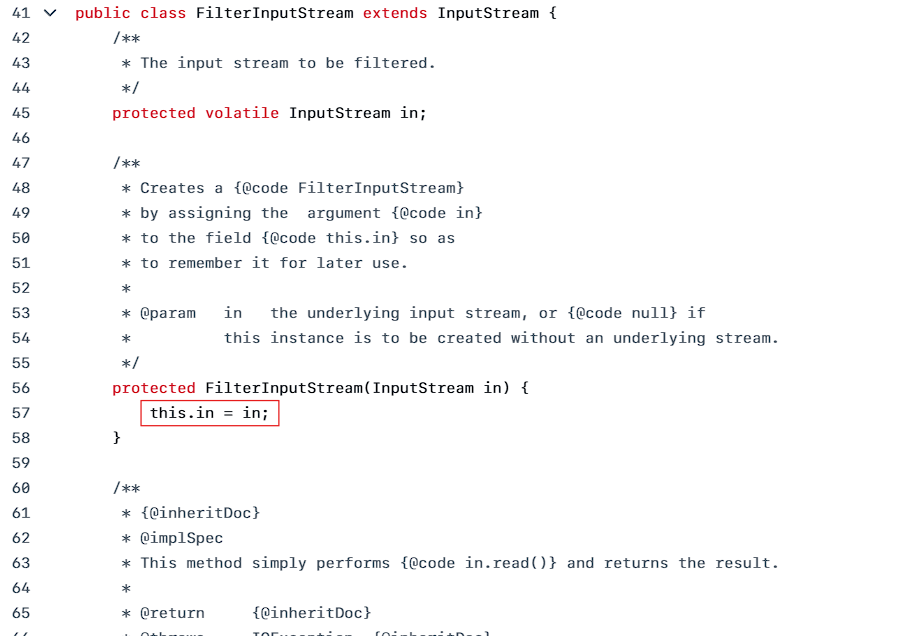Screen dimensions: 907x636
Task: Click 'class' keyword in the declaration
Action: [164, 13]
